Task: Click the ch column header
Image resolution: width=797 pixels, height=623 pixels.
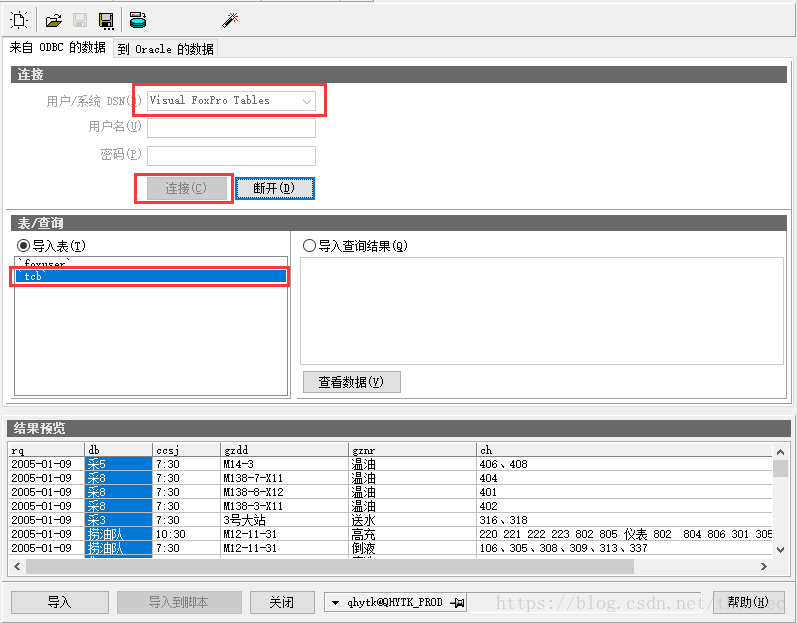Action: pos(624,450)
